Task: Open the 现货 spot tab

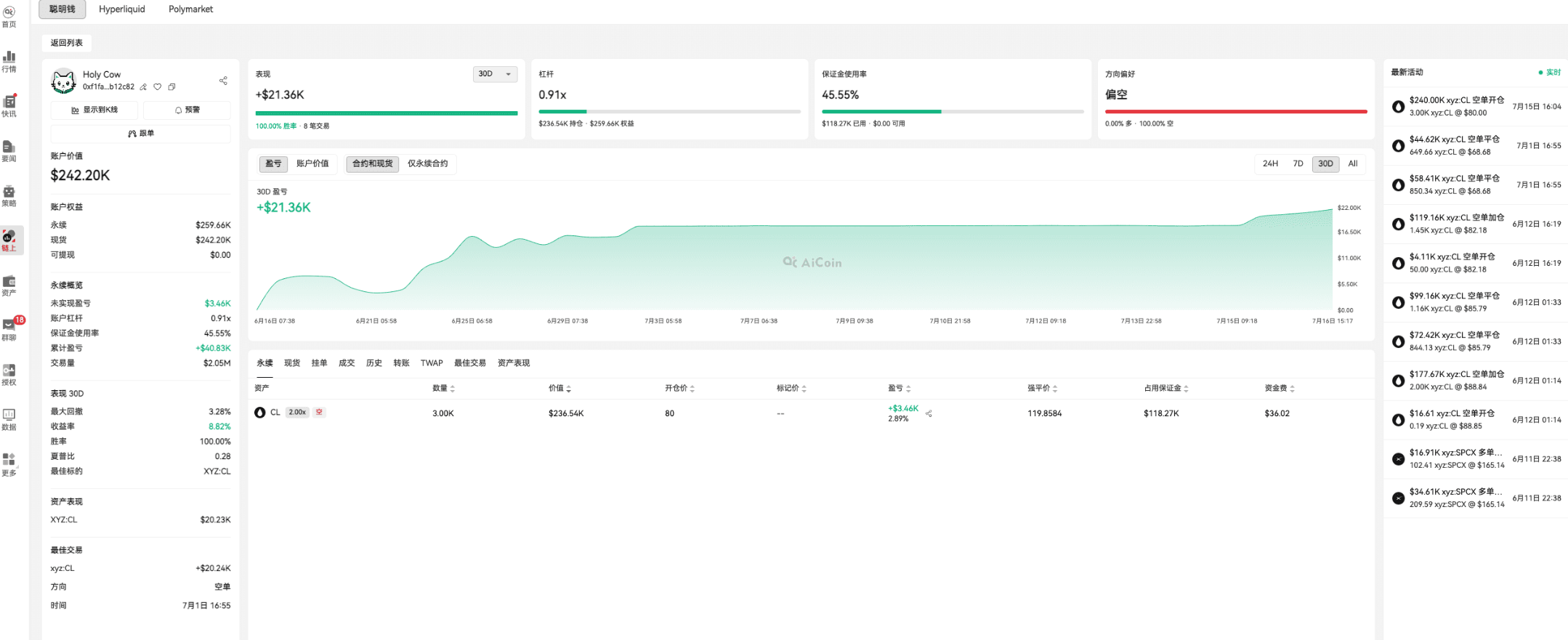Action: point(292,363)
